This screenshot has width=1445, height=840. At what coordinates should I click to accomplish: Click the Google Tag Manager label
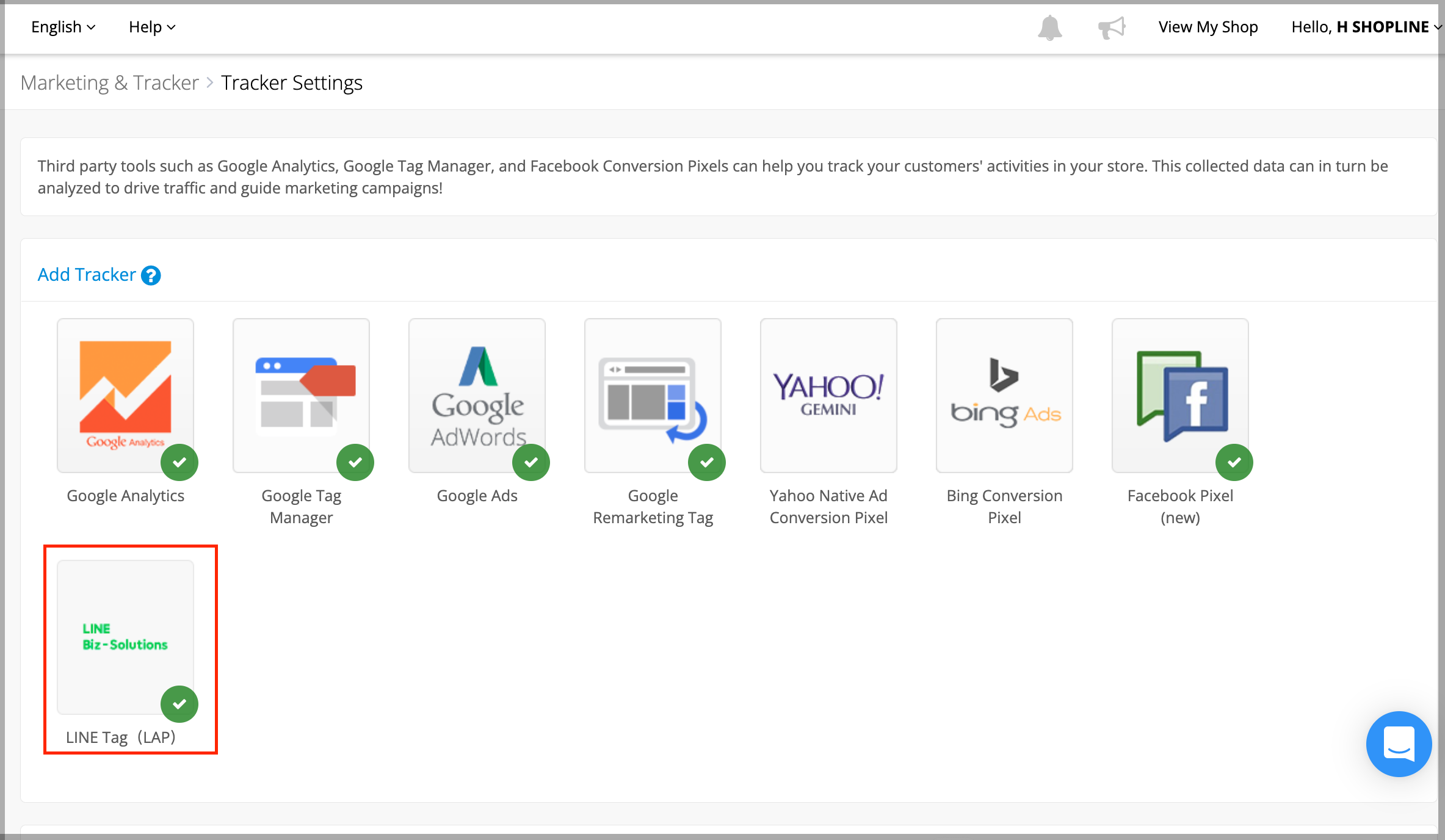point(301,507)
